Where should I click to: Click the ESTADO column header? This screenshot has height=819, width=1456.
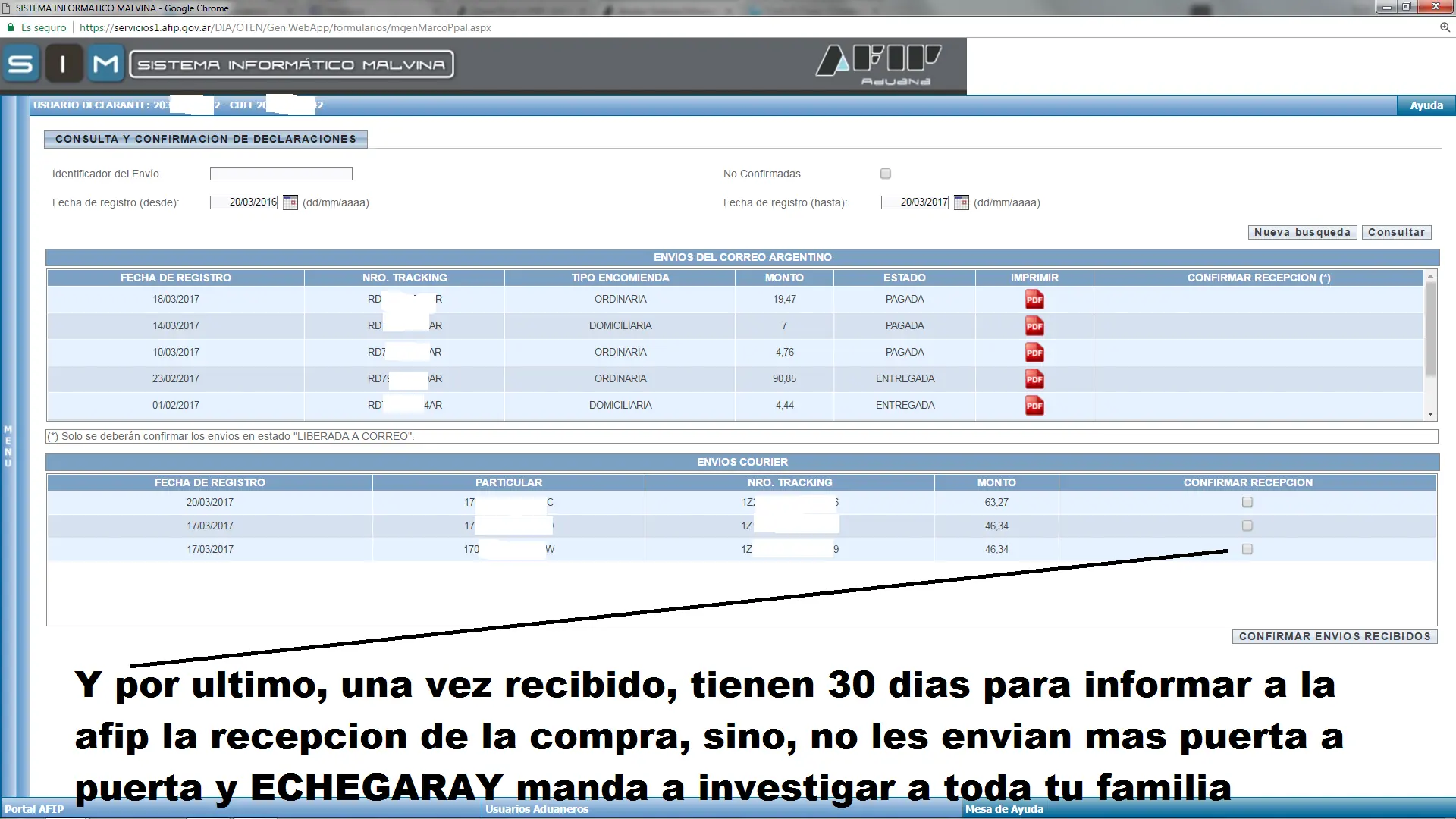905,278
